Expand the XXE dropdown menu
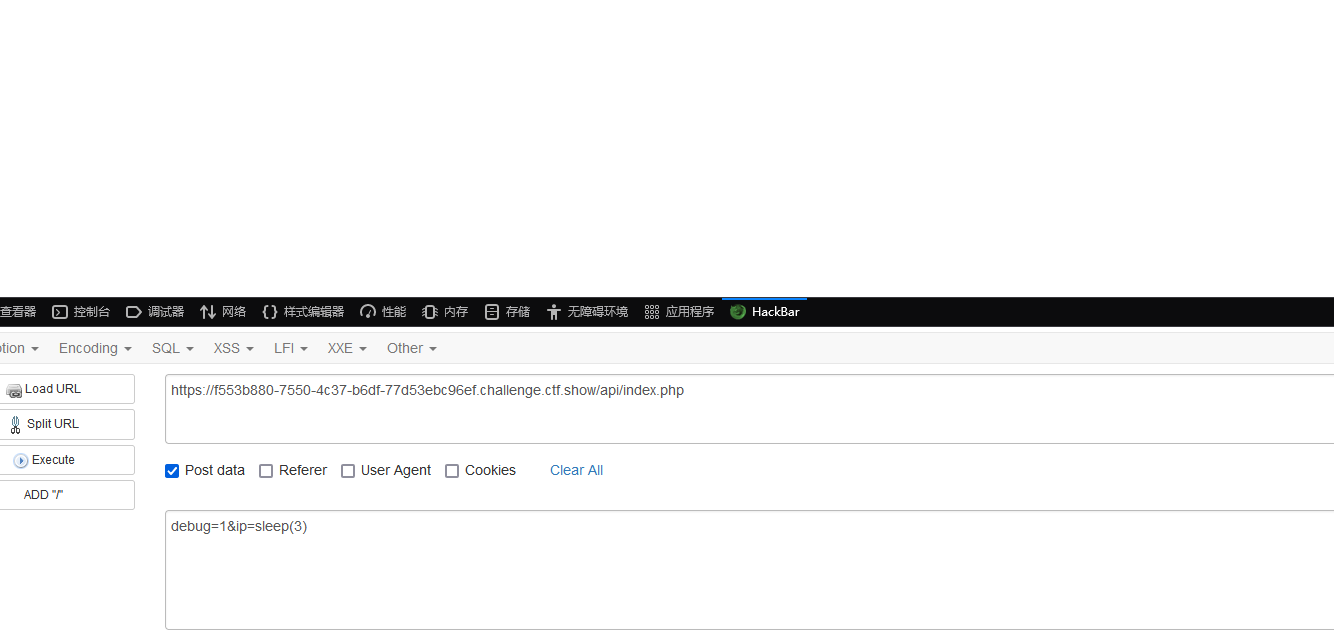The image size is (1334, 635). tap(347, 348)
